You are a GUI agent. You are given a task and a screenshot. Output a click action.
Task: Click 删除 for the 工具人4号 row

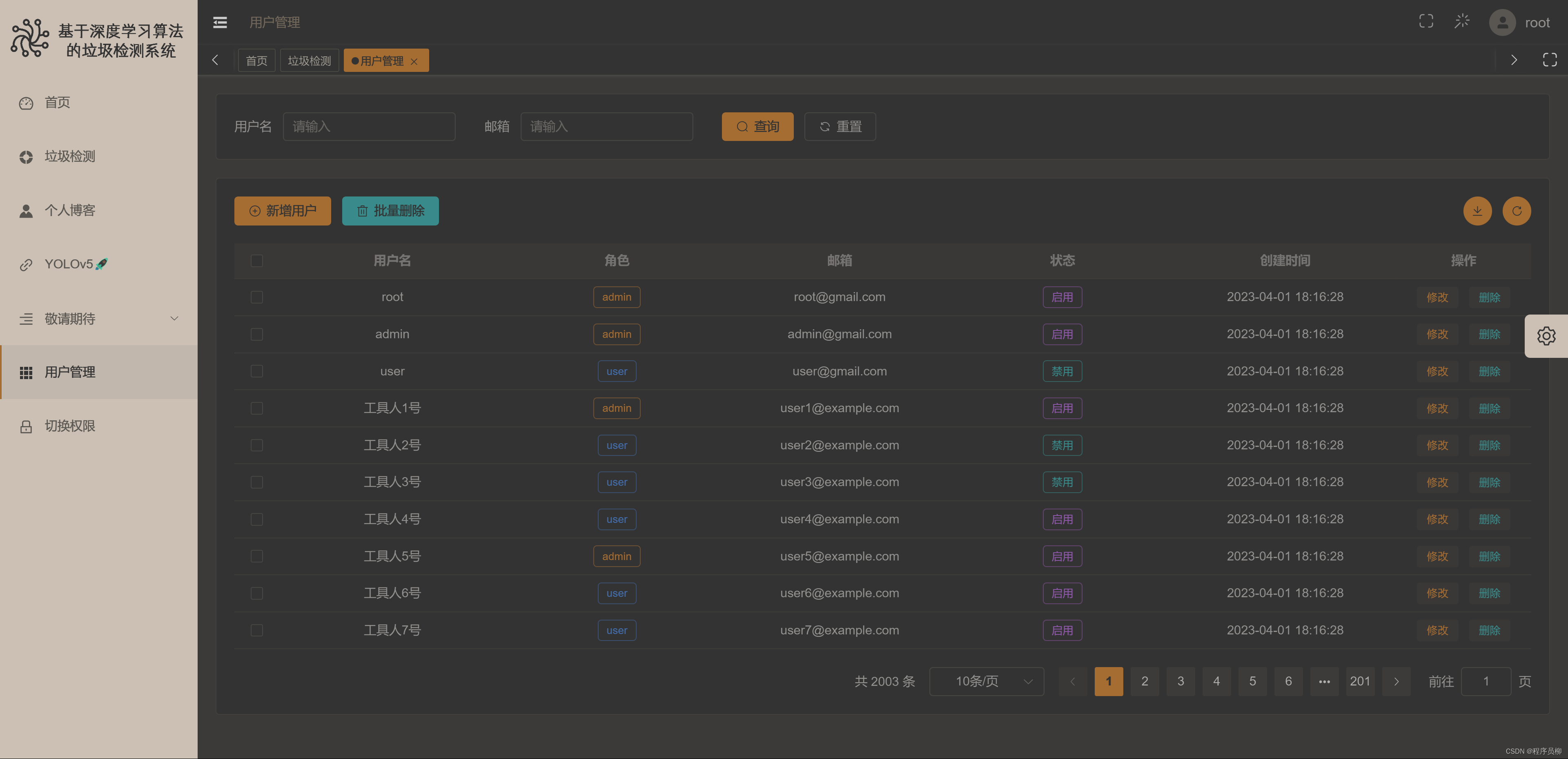click(1490, 519)
